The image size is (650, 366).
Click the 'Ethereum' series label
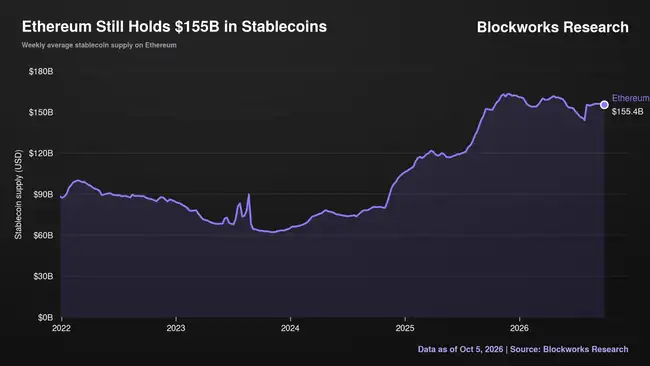click(x=631, y=98)
